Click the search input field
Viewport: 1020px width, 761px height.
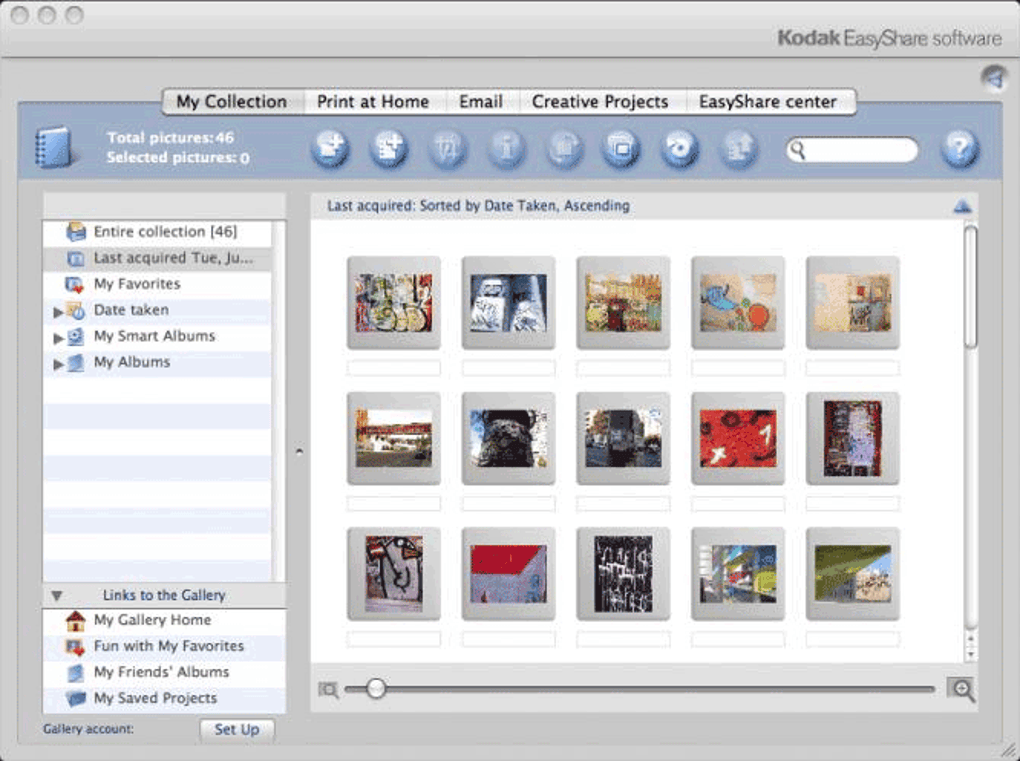pos(859,150)
